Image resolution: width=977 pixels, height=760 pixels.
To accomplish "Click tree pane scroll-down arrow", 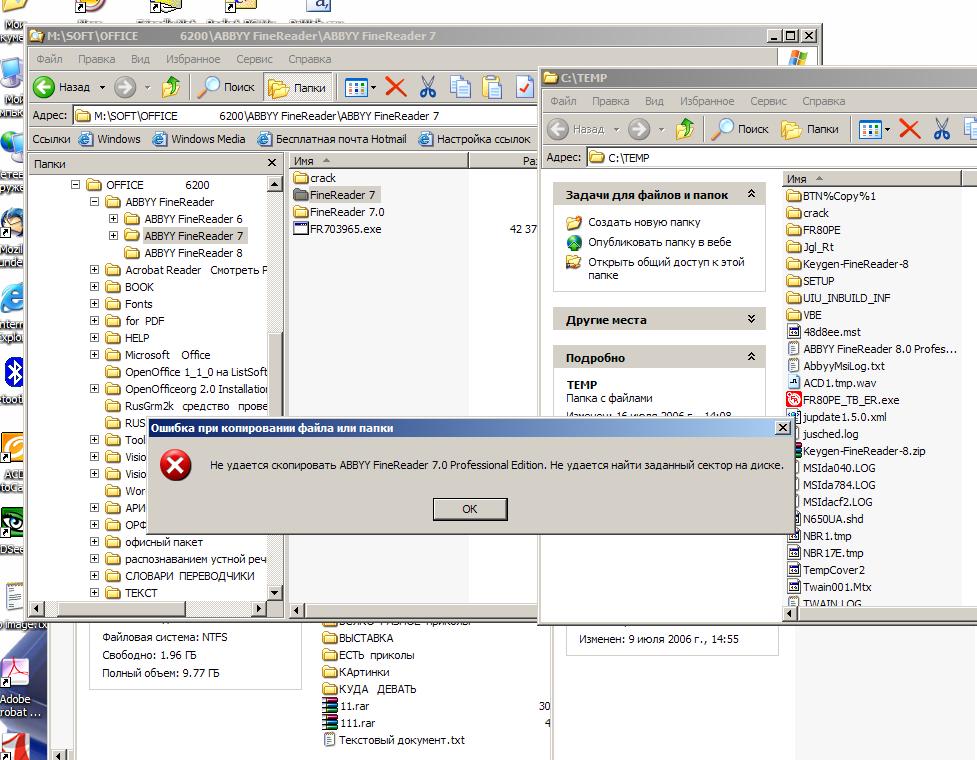I will pos(275,592).
